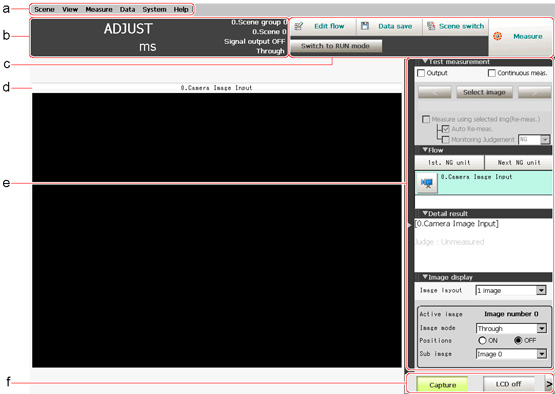Screen dimensions: 555x394
Task: Click the Camera Image Input unit icon
Action: coord(427,183)
